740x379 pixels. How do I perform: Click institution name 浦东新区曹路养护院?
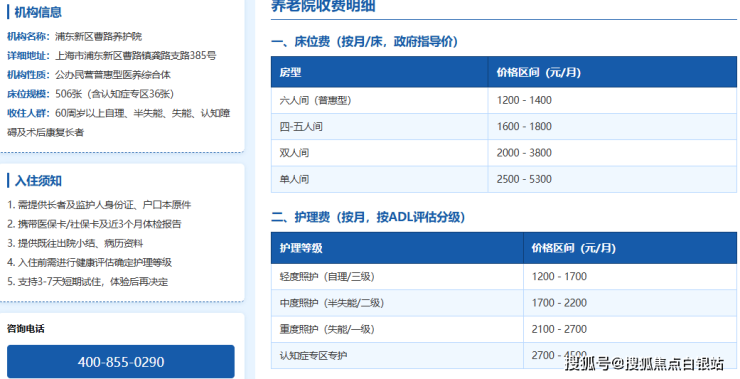tap(99, 36)
